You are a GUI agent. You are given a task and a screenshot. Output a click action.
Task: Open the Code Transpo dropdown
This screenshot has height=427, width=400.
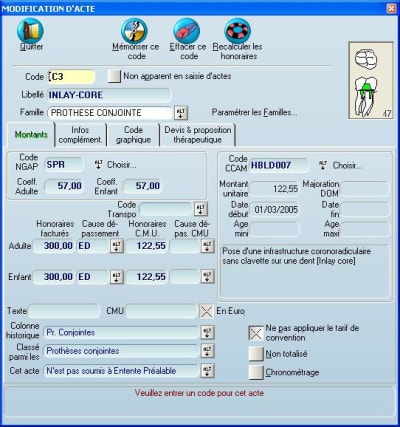coord(201,209)
